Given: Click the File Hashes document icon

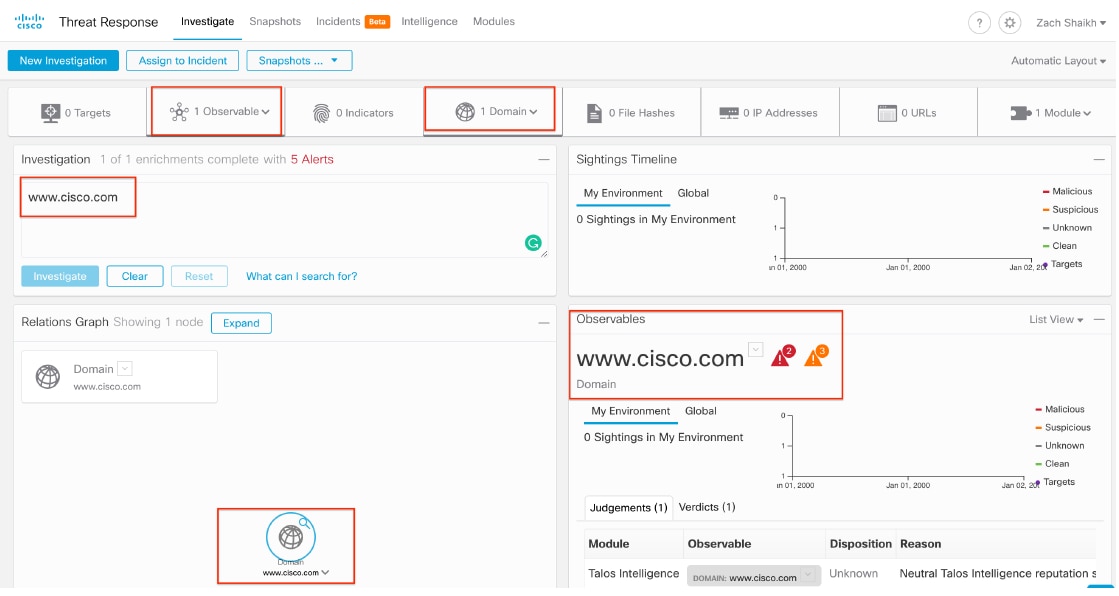Looking at the screenshot, I should [x=594, y=113].
